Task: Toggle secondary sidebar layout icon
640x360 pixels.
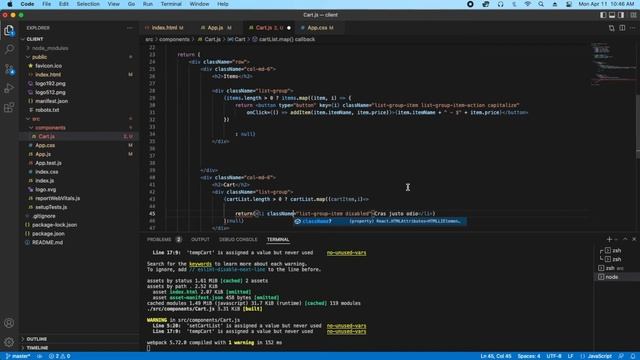Action: (621, 15)
